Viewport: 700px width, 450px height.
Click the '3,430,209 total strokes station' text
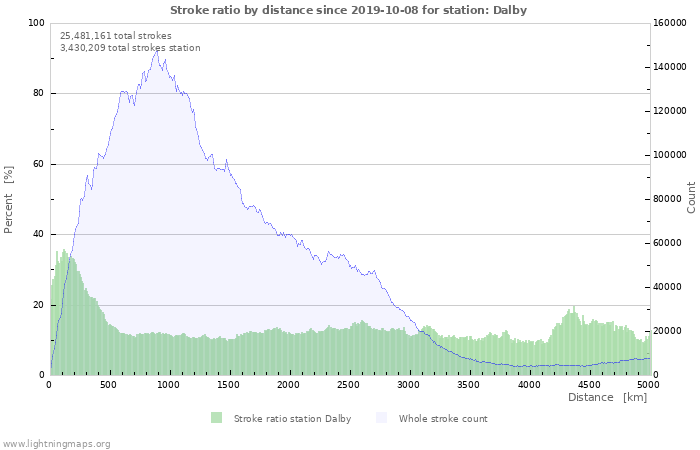click(x=129, y=48)
